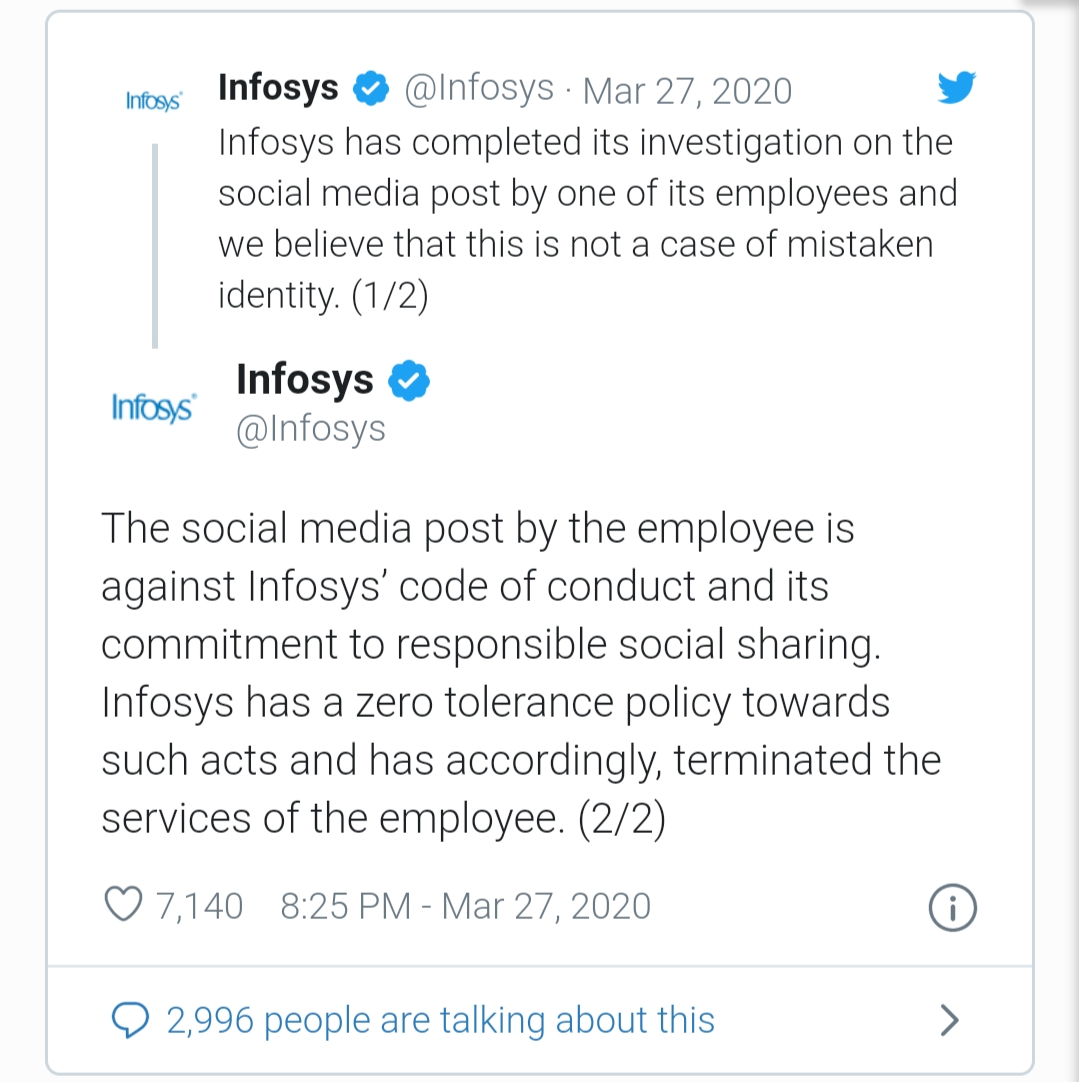This screenshot has width=1079, height=1082.
Task: Click the blue speech bubble reply icon
Action: pos(130,1021)
